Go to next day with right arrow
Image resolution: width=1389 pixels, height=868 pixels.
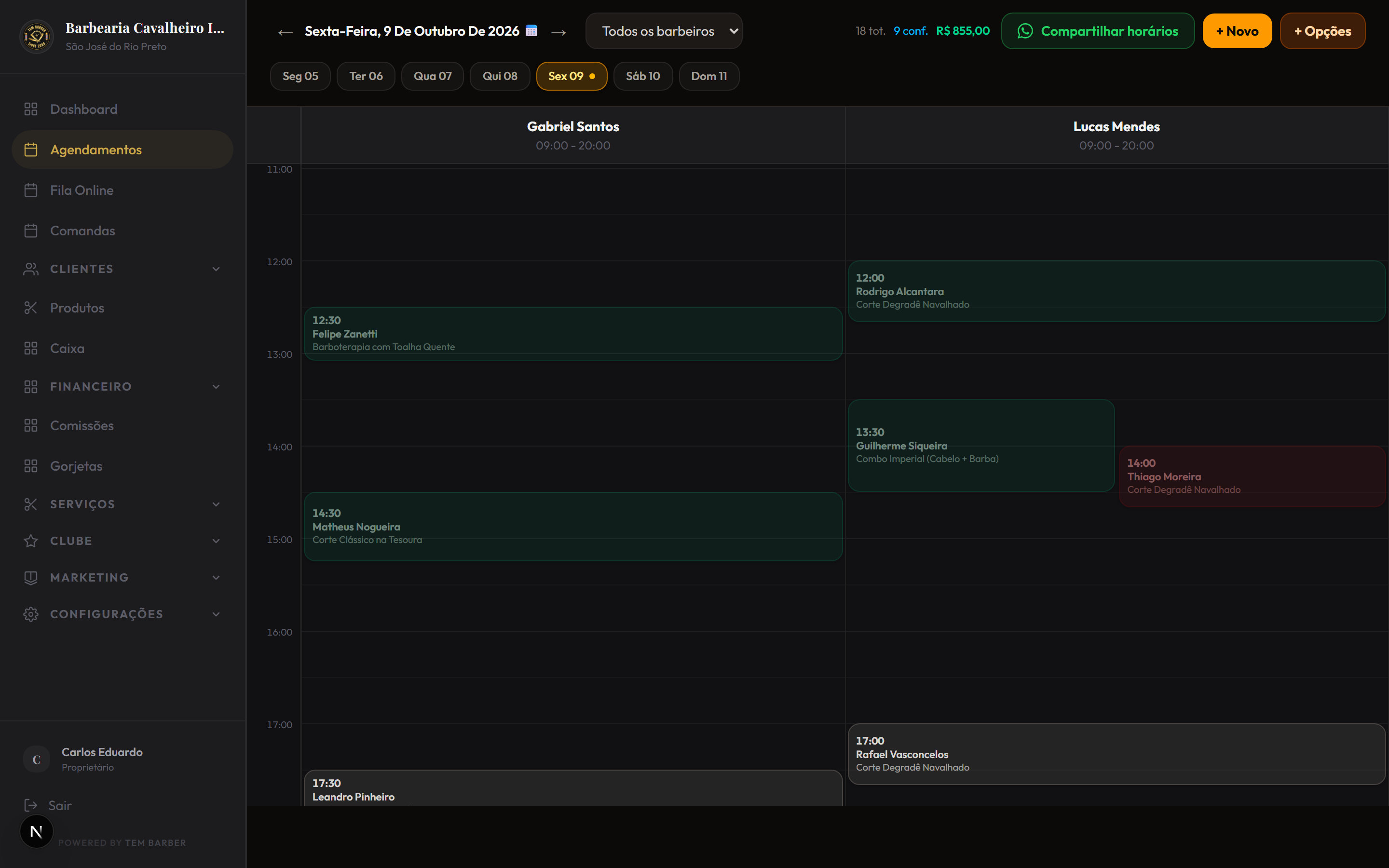click(x=558, y=32)
